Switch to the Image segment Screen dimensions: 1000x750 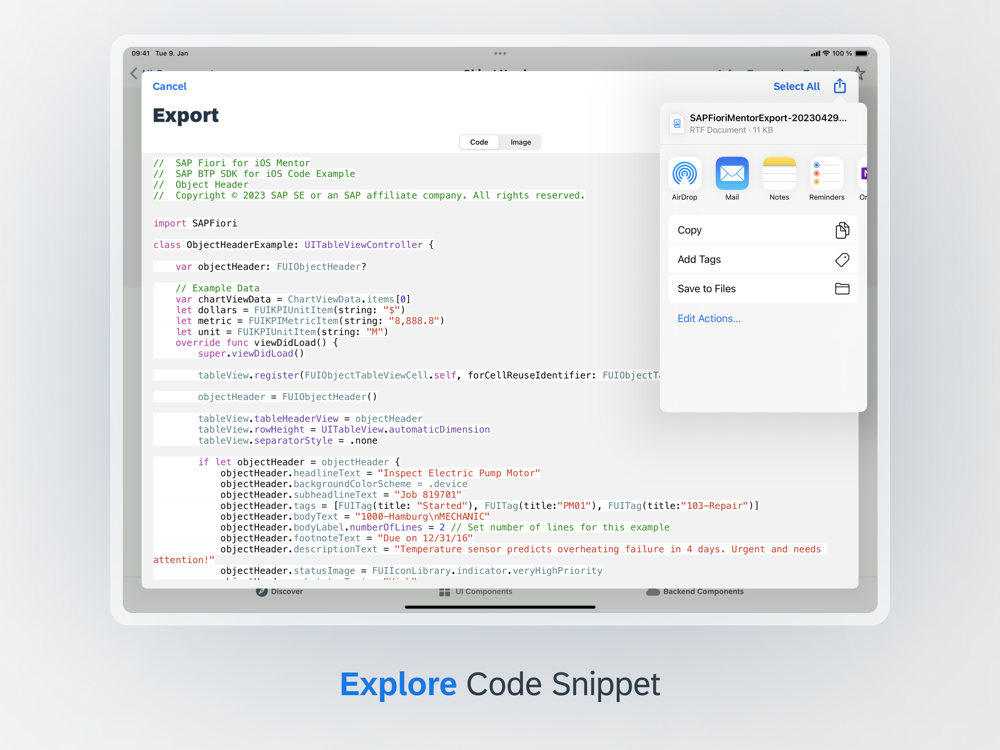[520, 142]
